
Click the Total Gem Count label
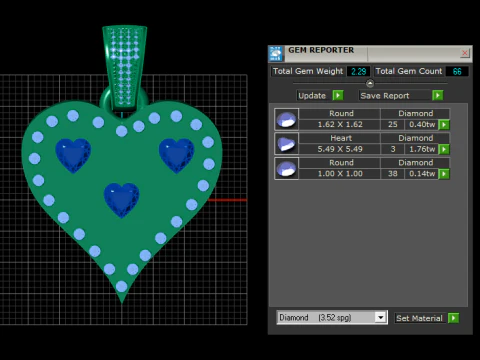click(x=409, y=71)
